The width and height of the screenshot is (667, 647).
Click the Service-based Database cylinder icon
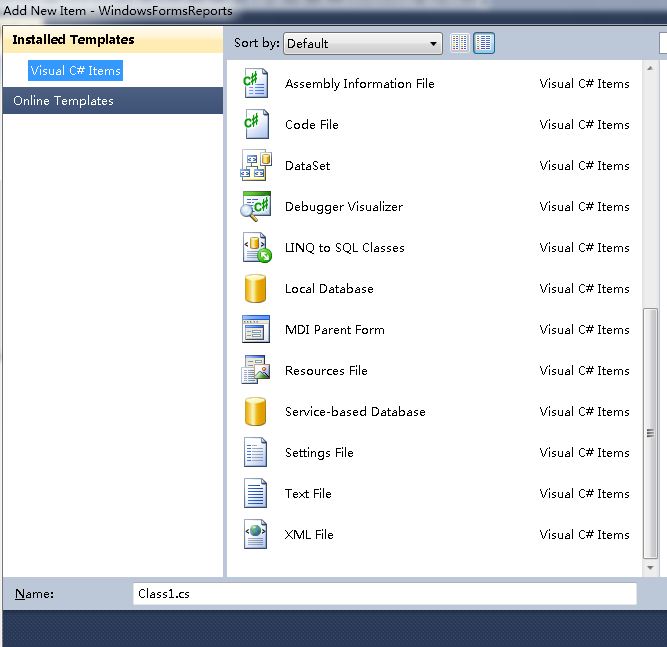pyautogui.click(x=255, y=411)
